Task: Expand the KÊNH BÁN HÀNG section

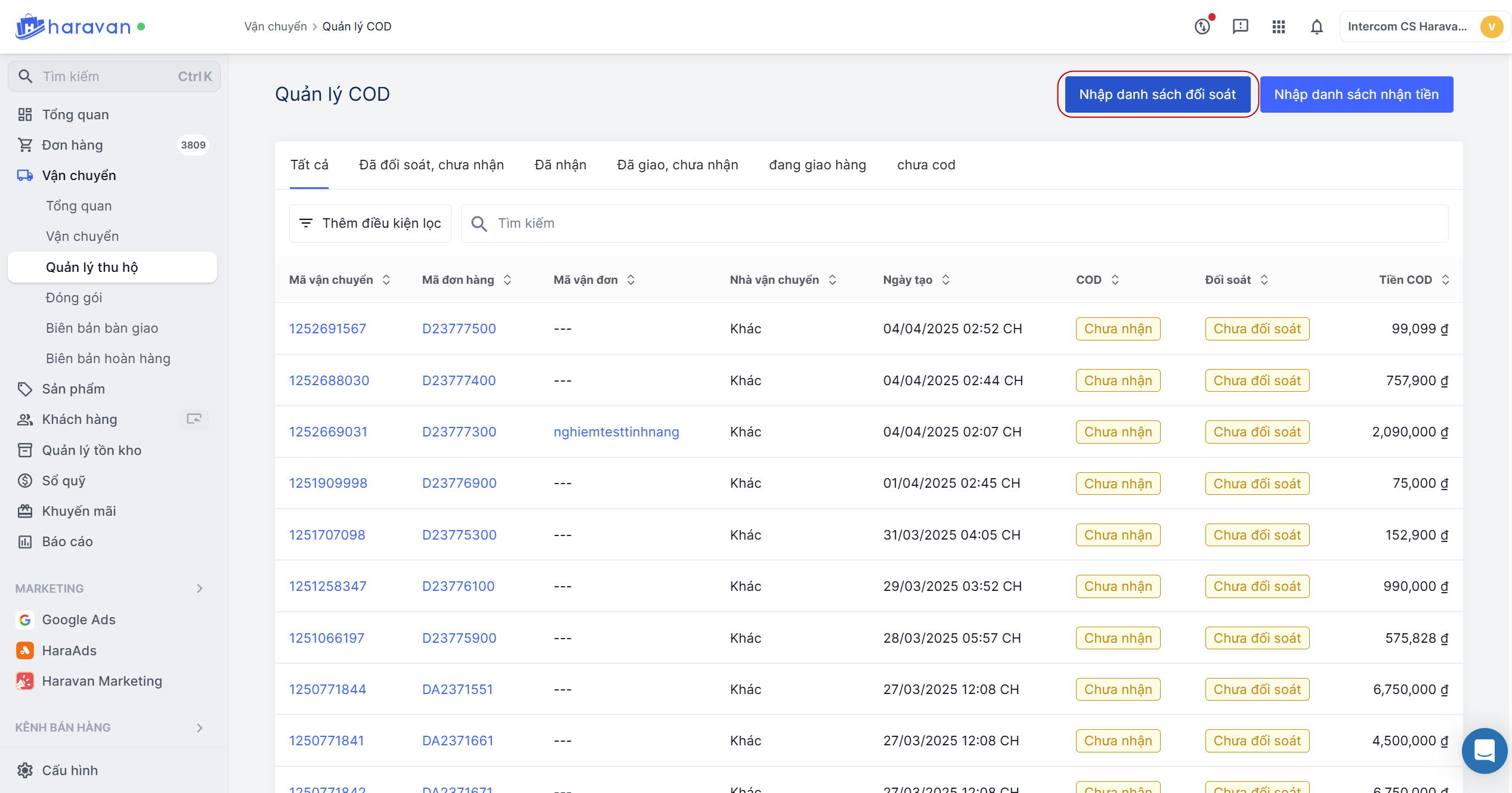Action: click(x=200, y=727)
